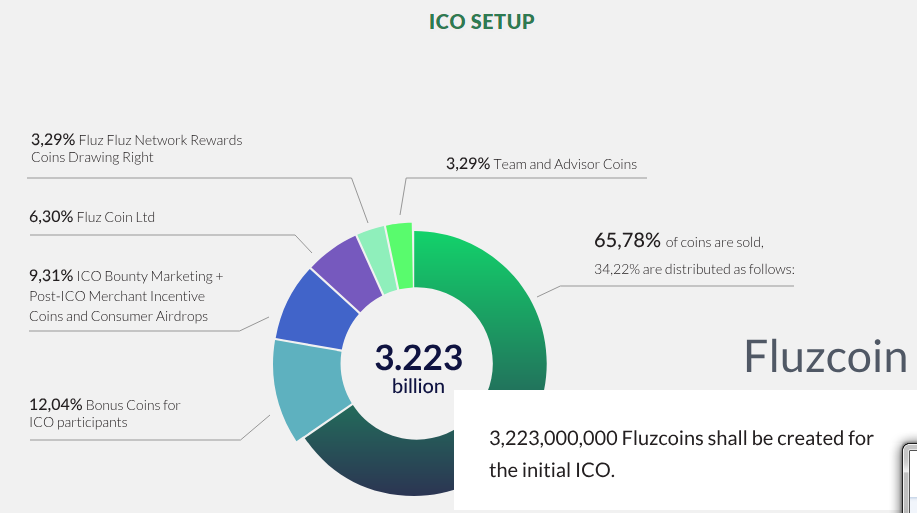
Task: Click the window edge at bottom-right corner
Action: [x=908, y=480]
